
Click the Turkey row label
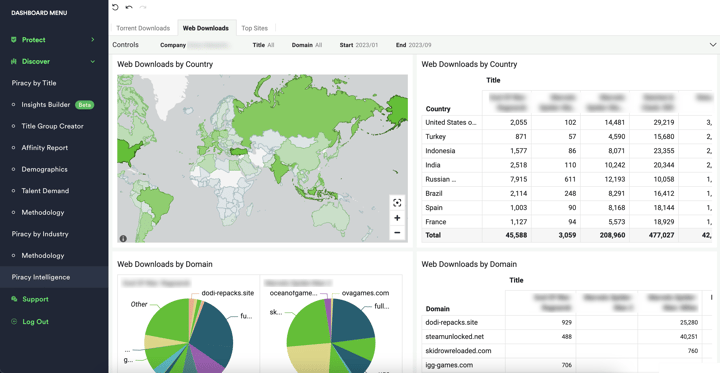(x=435, y=136)
